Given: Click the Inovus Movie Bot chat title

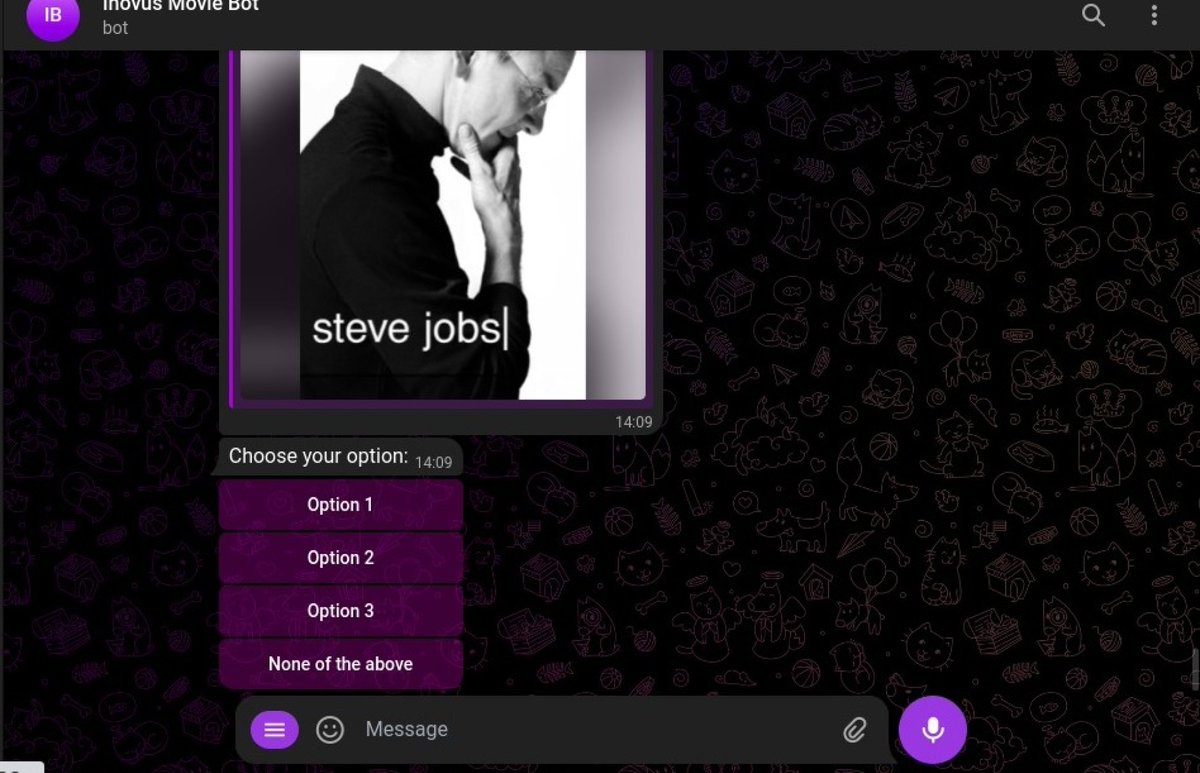Looking at the screenshot, I should pos(181,6).
